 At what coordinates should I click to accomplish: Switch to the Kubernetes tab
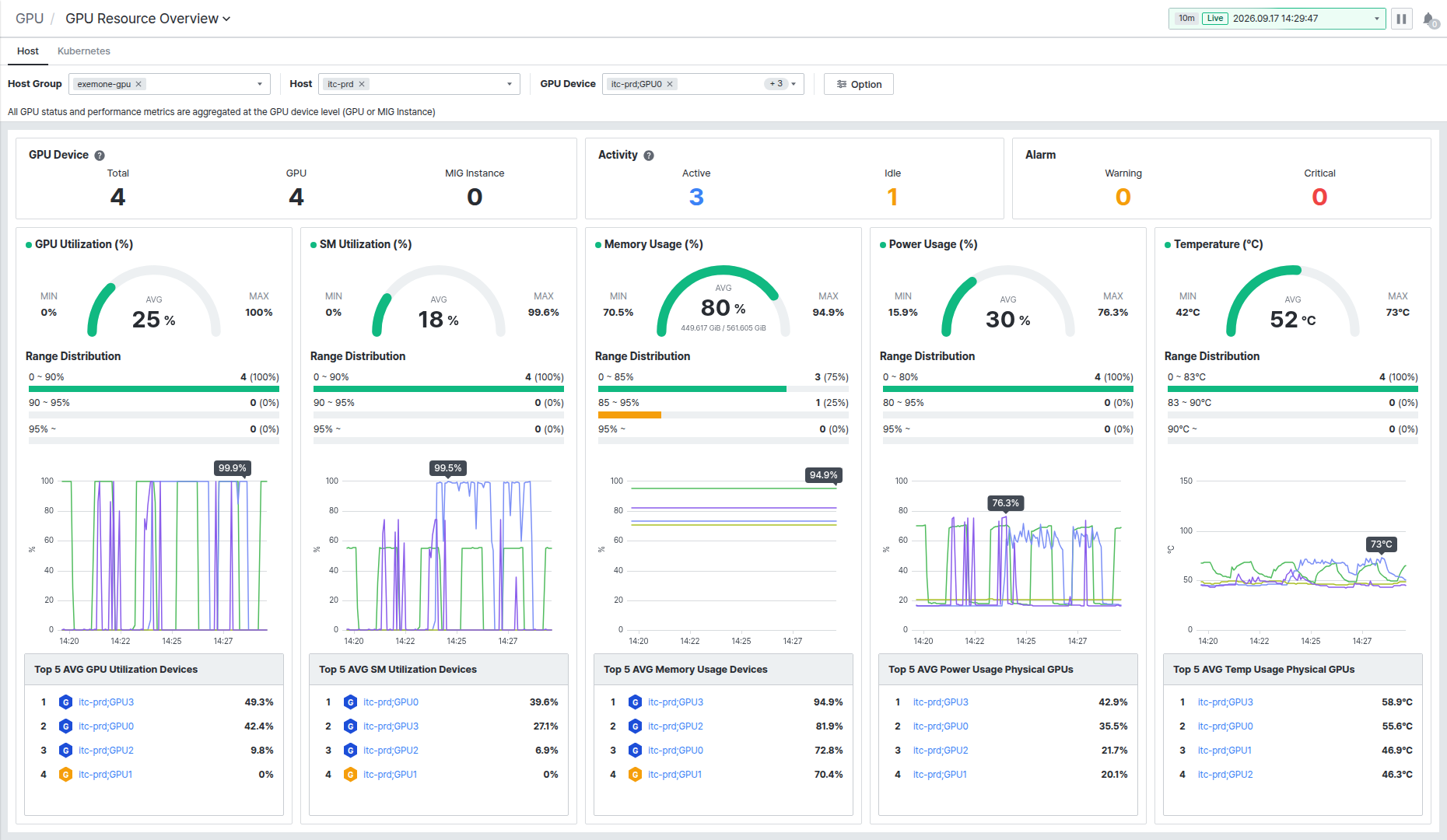pyautogui.click(x=84, y=51)
